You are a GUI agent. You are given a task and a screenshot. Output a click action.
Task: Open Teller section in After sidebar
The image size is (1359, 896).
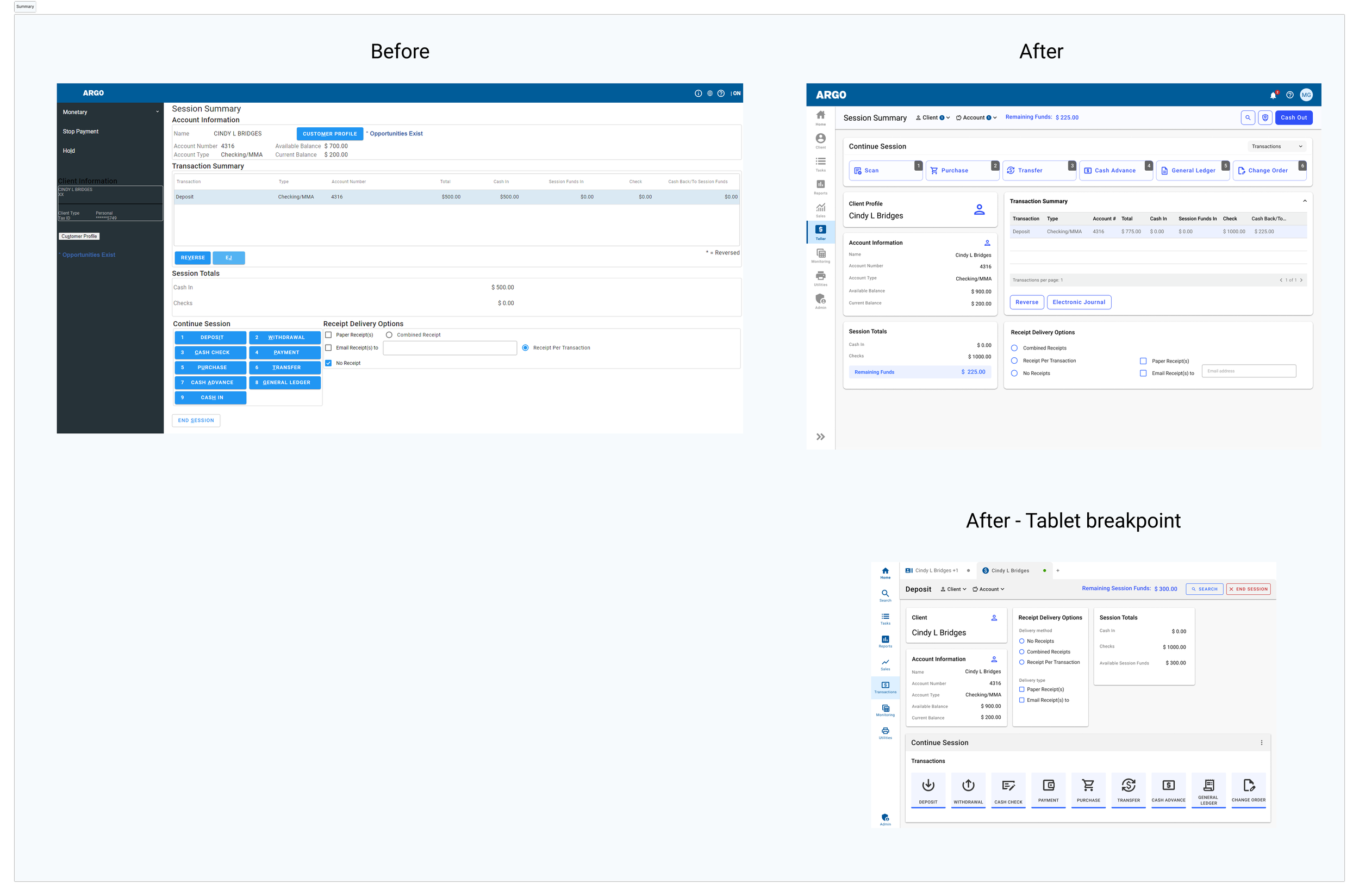(820, 232)
